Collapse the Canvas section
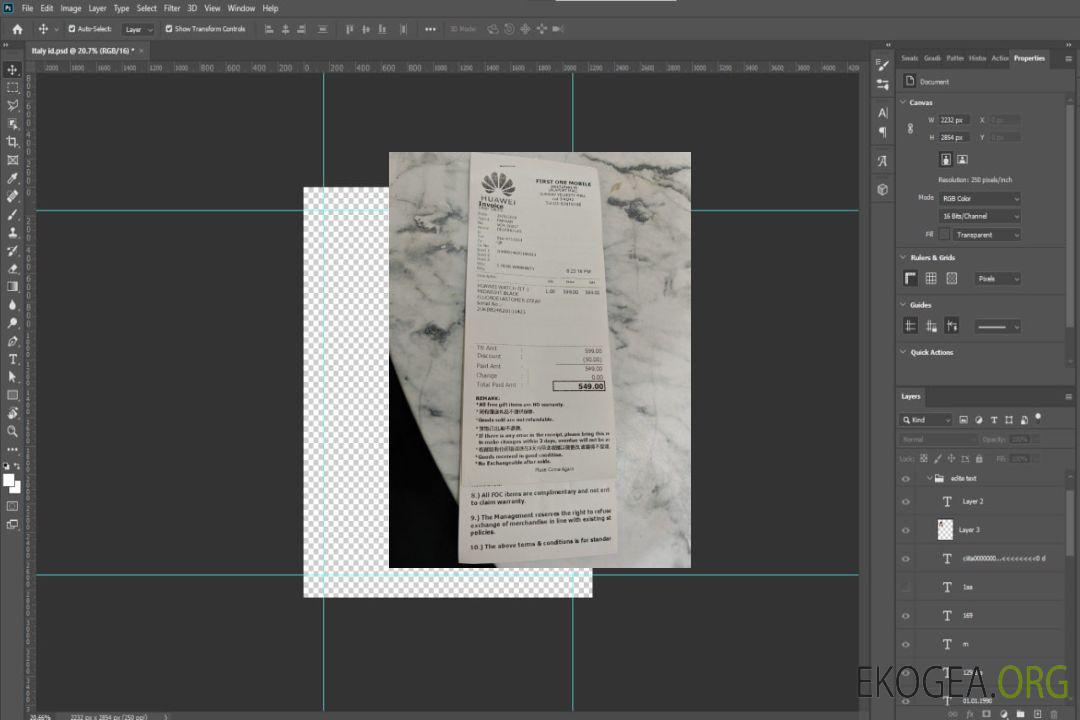Viewport: 1080px width, 720px height. click(x=904, y=102)
